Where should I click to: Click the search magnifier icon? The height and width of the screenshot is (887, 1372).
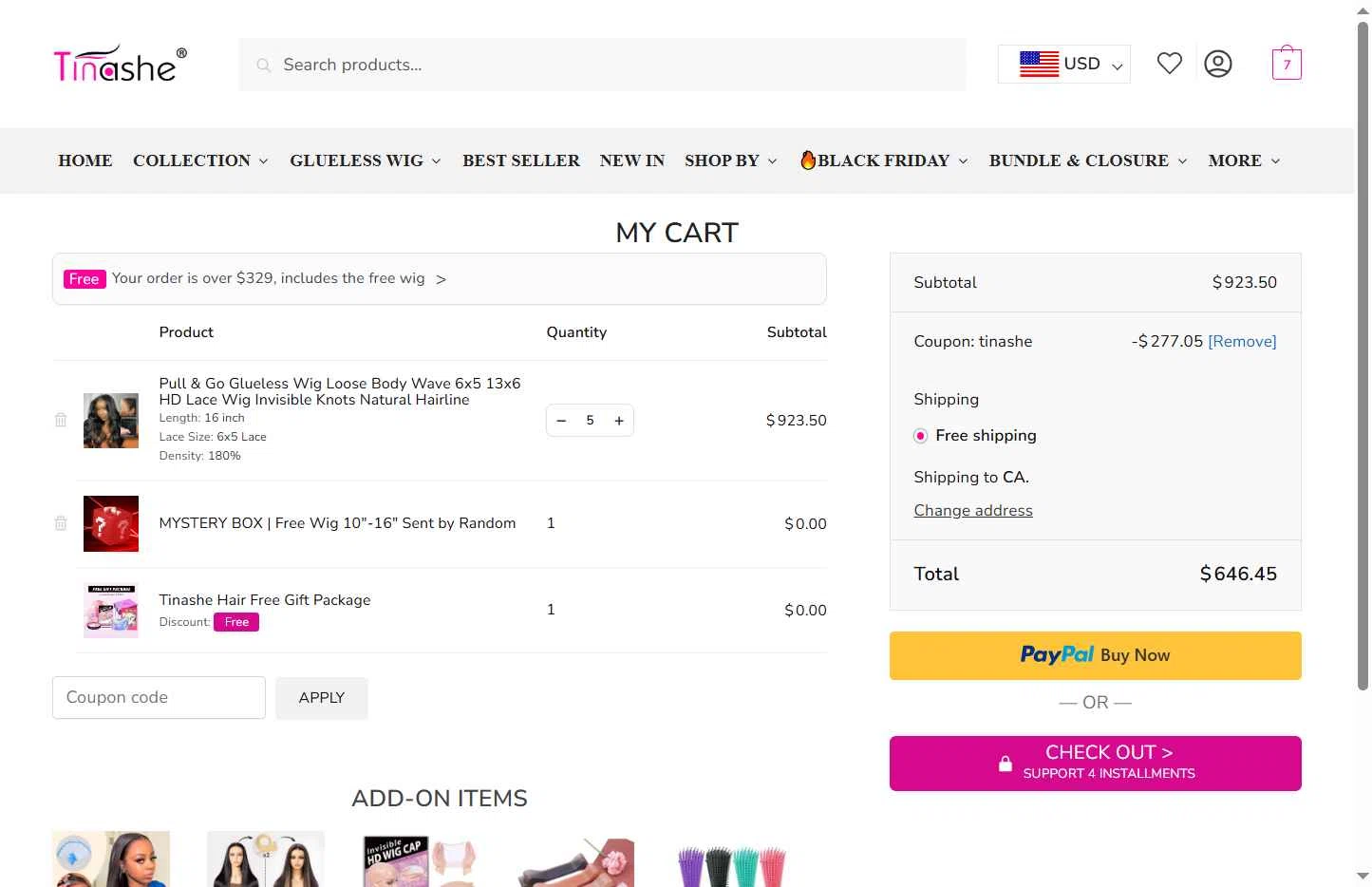click(264, 65)
